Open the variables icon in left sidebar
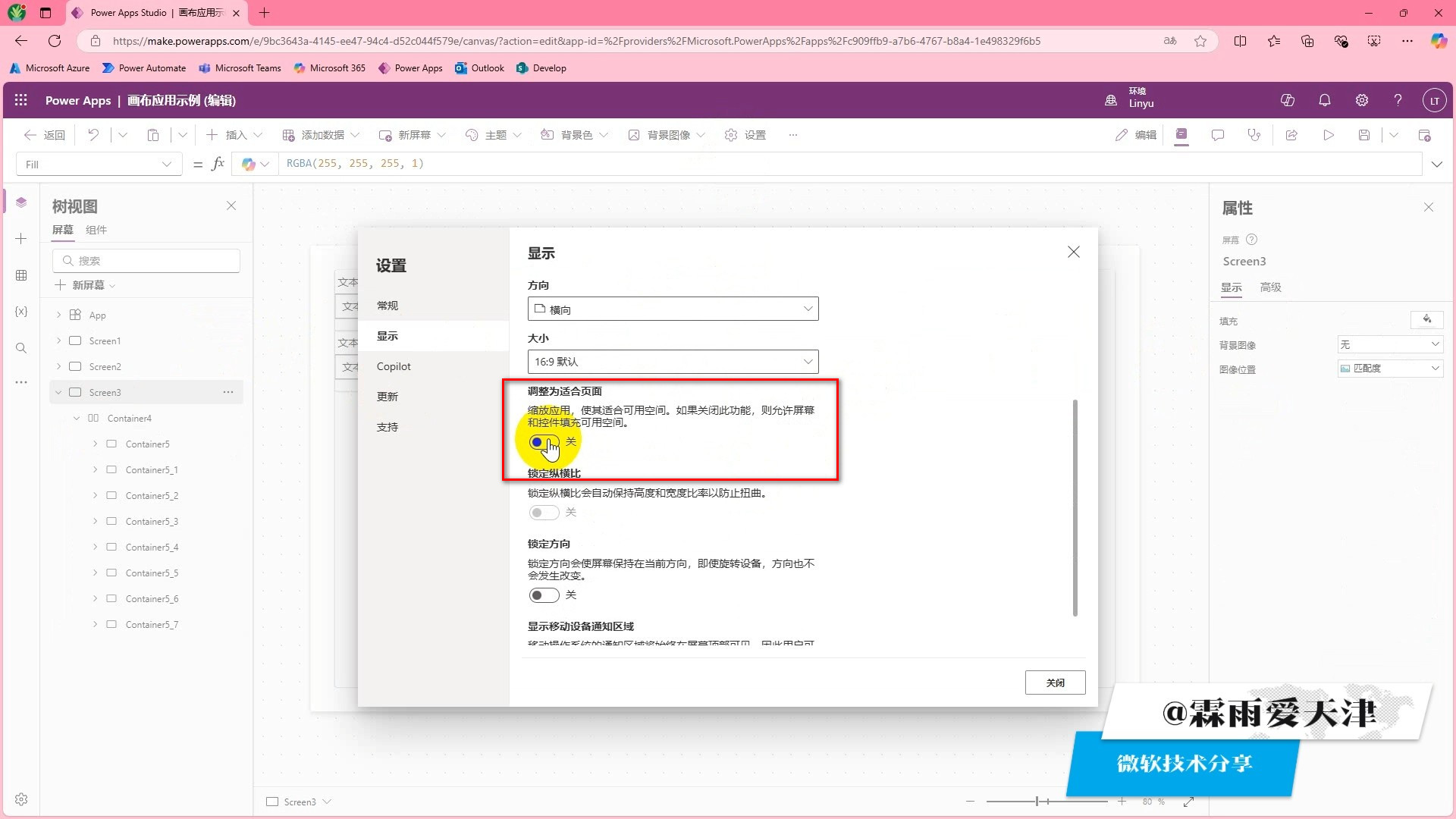1456x819 pixels. click(21, 312)
